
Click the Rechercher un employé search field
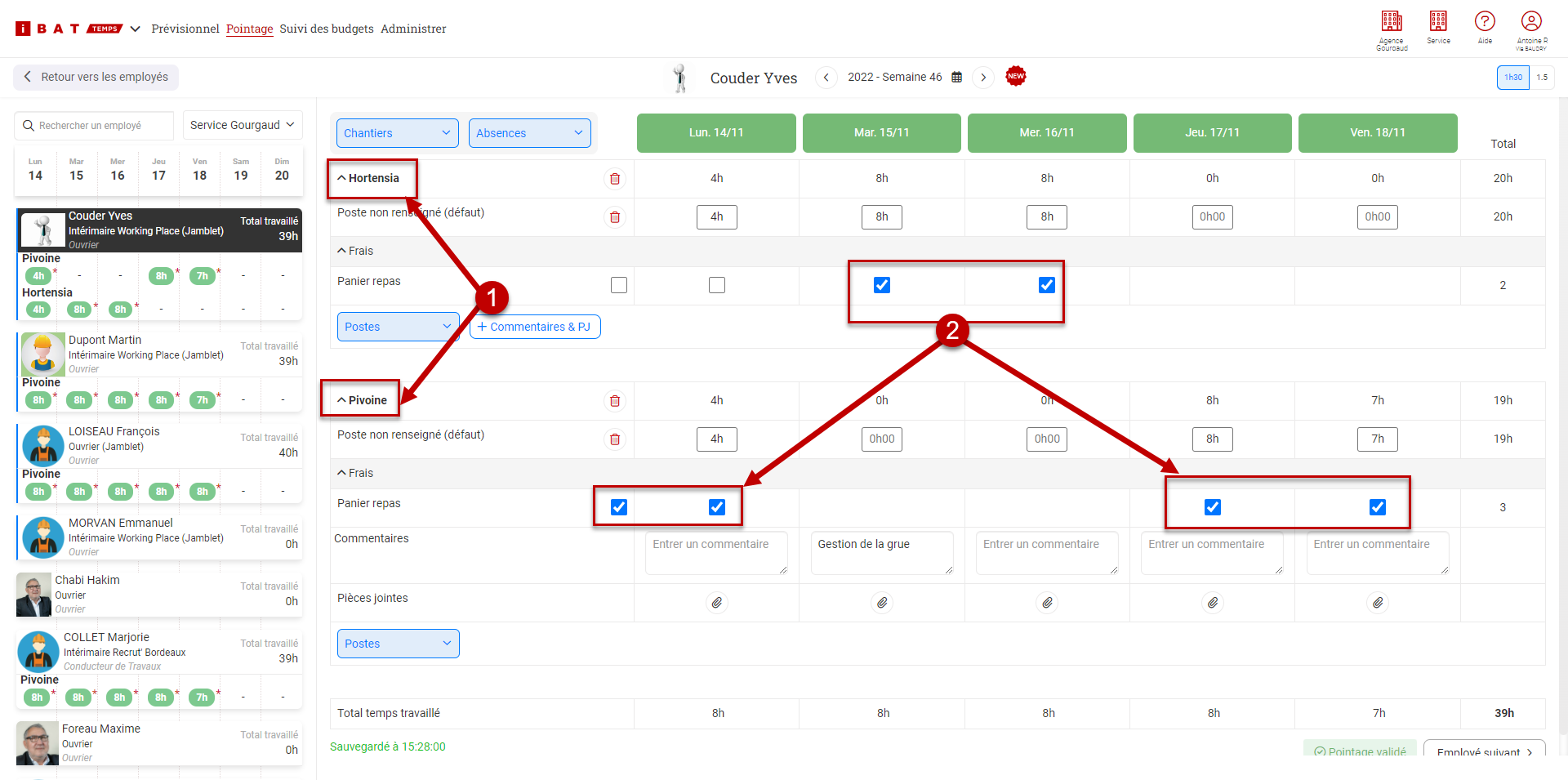94,126
